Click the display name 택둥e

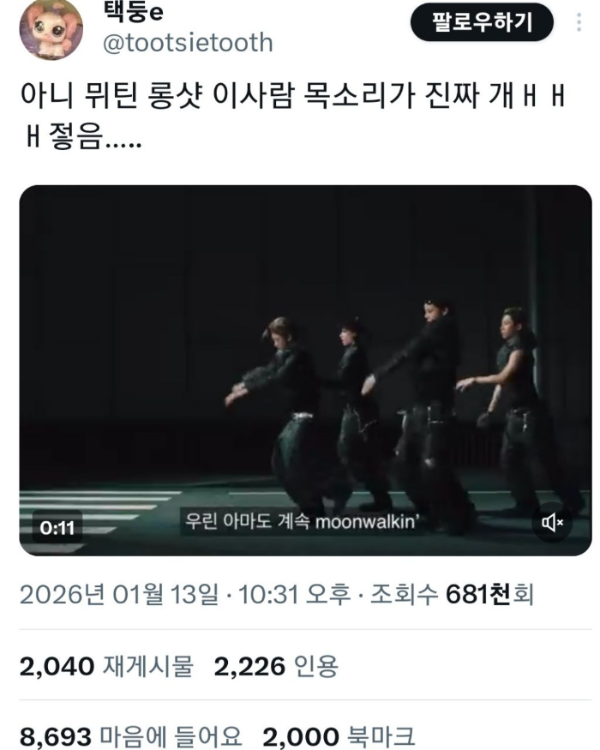(x=133, y=12)
